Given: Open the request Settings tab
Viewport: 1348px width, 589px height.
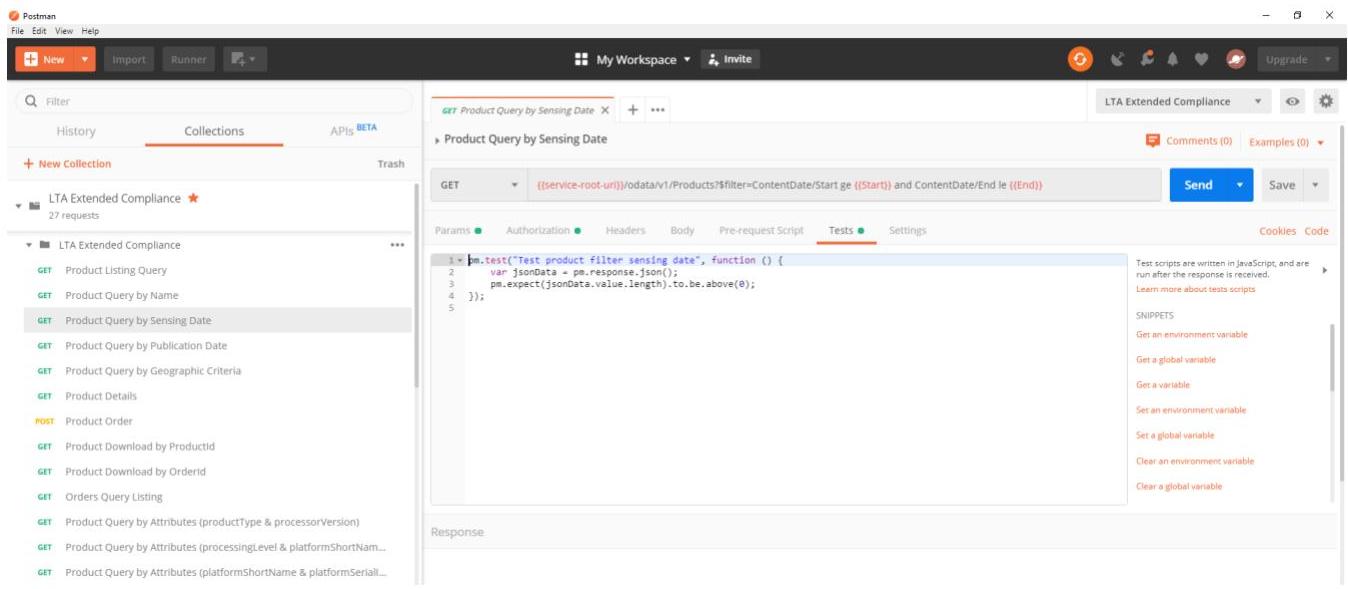Looking at the screenshot, I should (907, 230).
